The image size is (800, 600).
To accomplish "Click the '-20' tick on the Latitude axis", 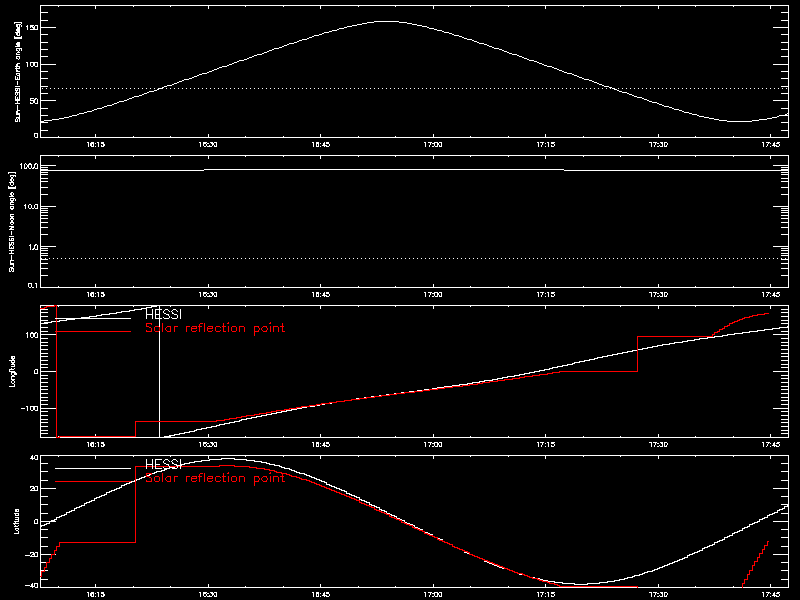I will tap(32, 555).
